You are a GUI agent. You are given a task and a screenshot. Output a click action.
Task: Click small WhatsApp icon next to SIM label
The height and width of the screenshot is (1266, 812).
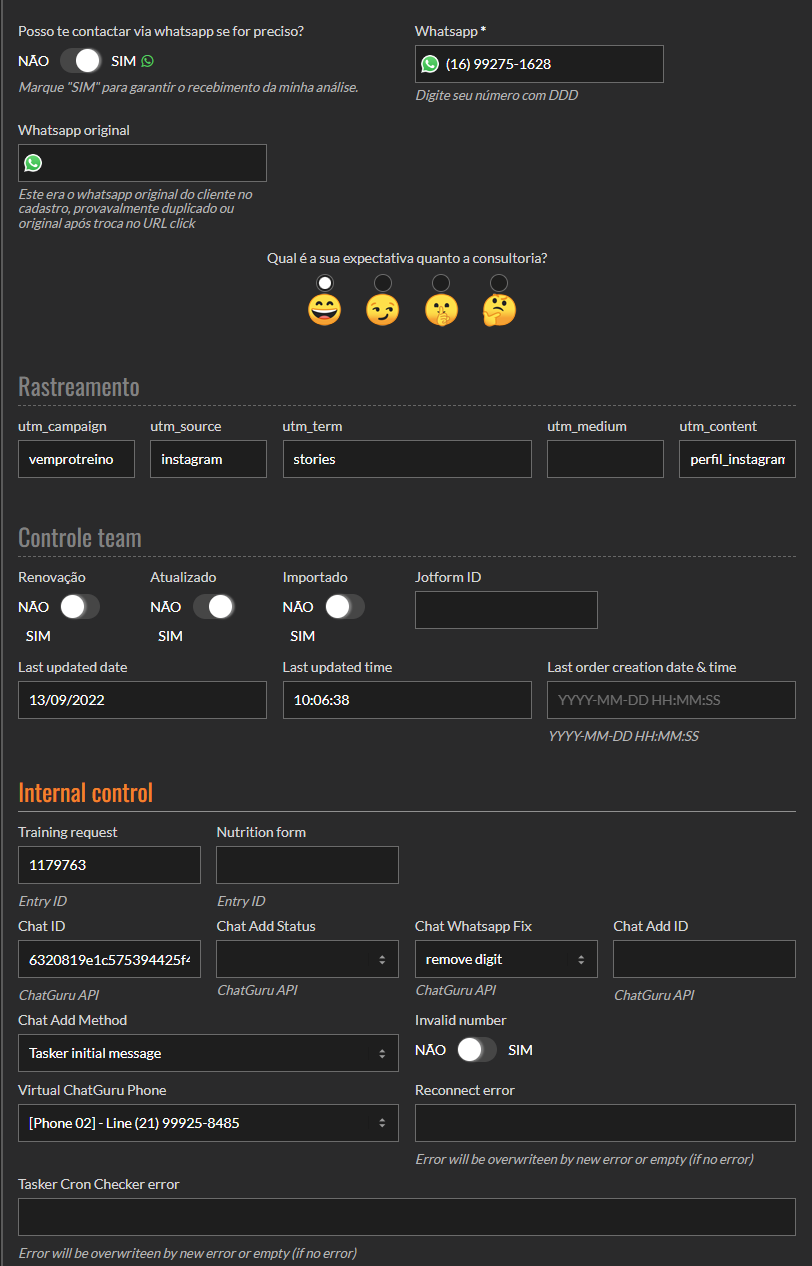[x=148, y=61]
